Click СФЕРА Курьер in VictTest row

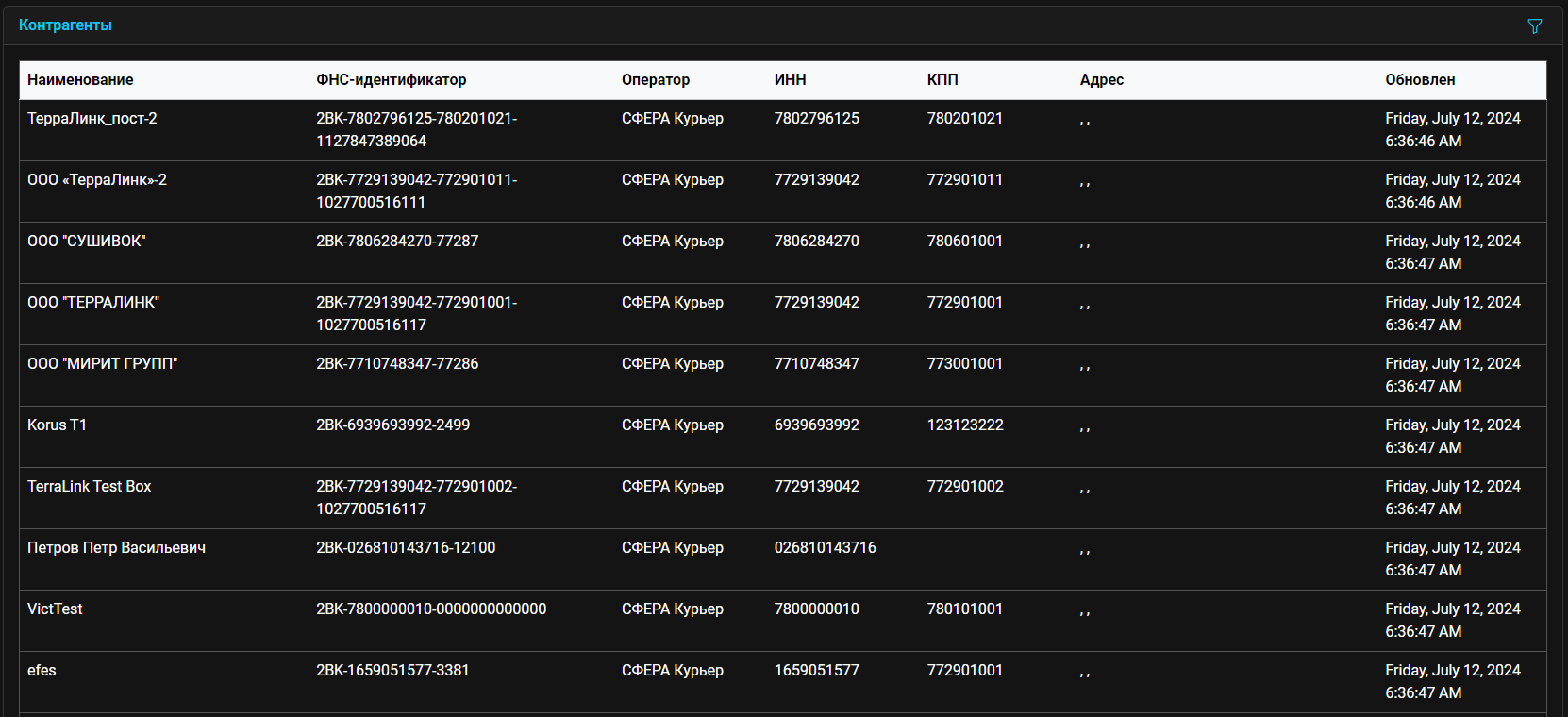tap(673, 609)
